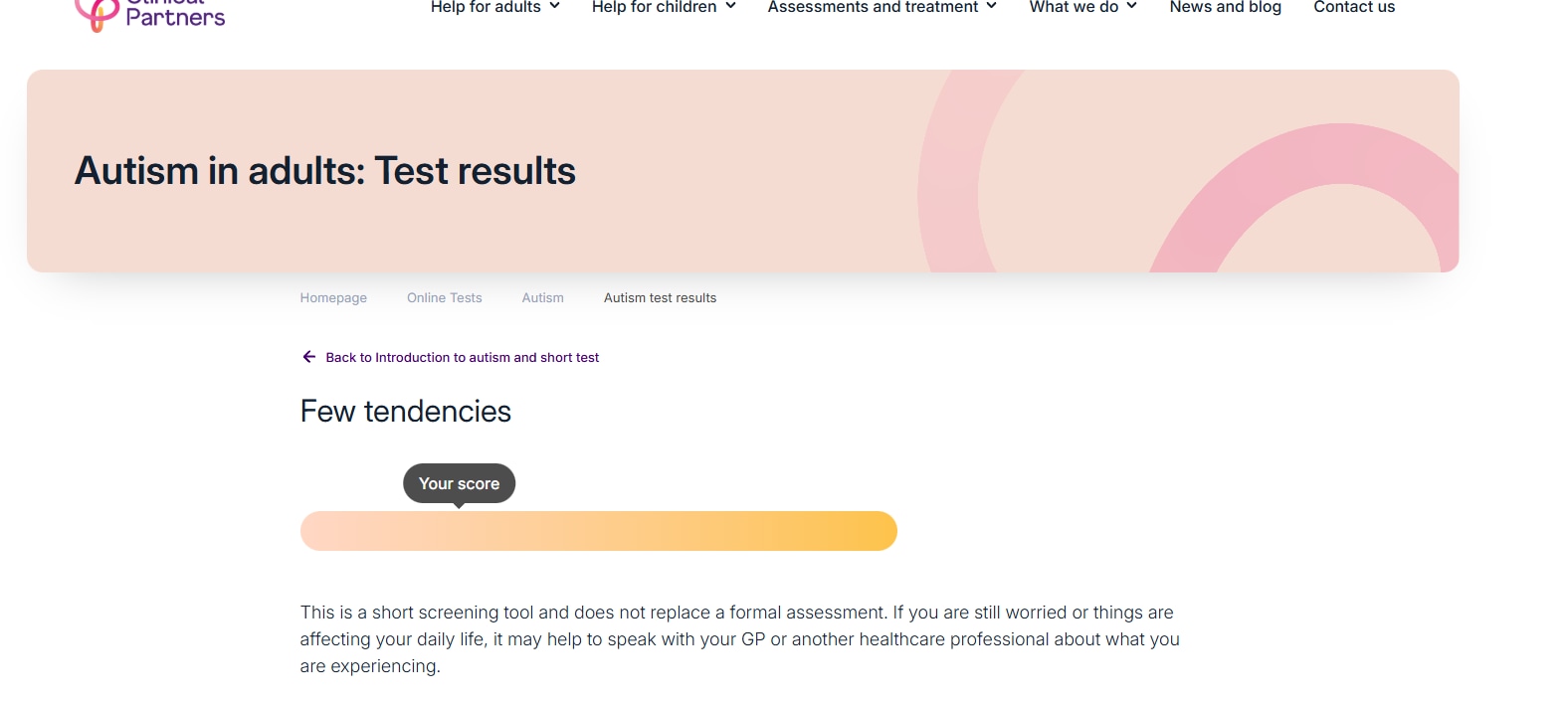Select the Autism test results breadcrumb

[x=660, y=298]
